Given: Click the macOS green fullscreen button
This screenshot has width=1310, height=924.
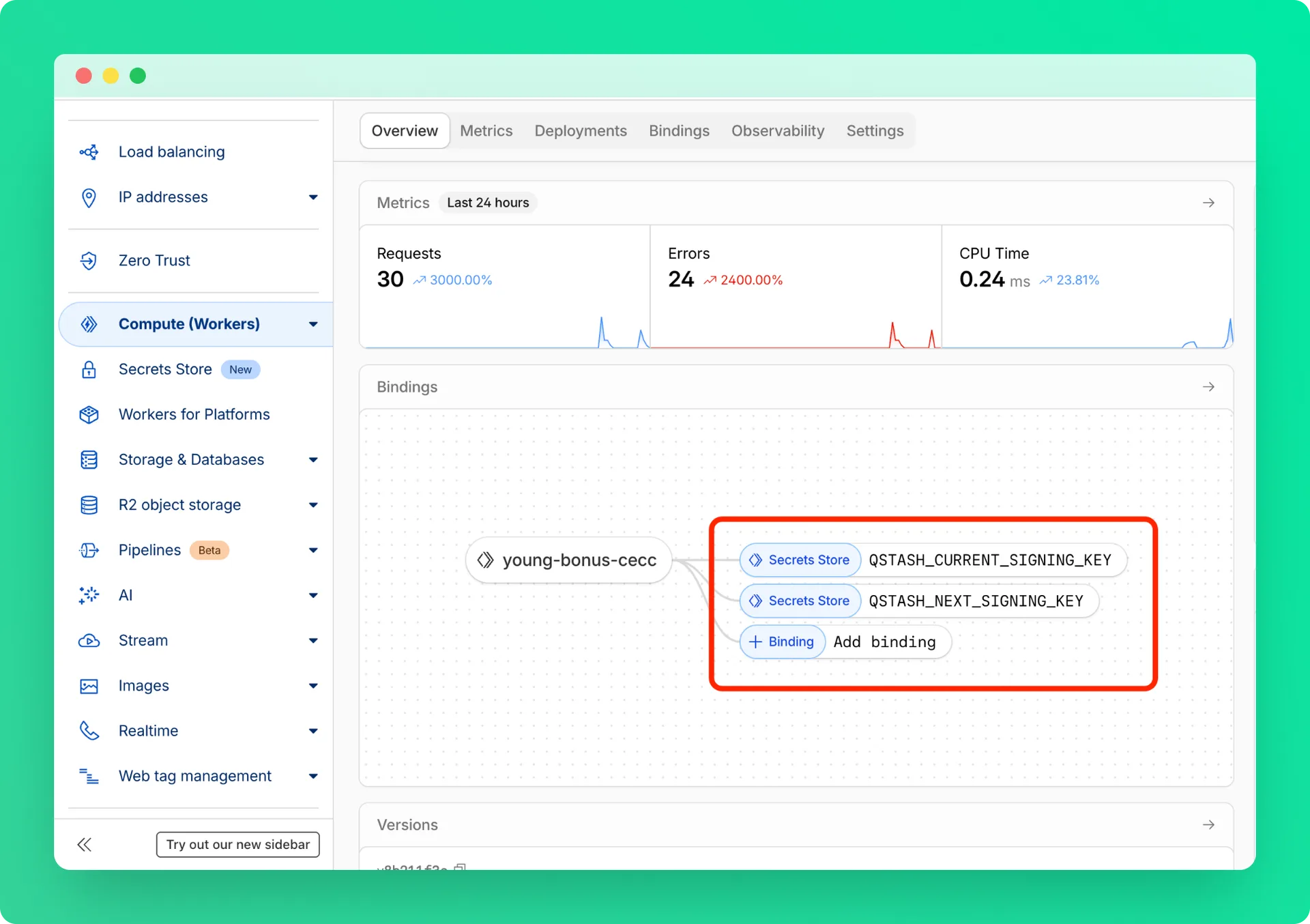Looking at the screenshot, I should click(138, 76).
